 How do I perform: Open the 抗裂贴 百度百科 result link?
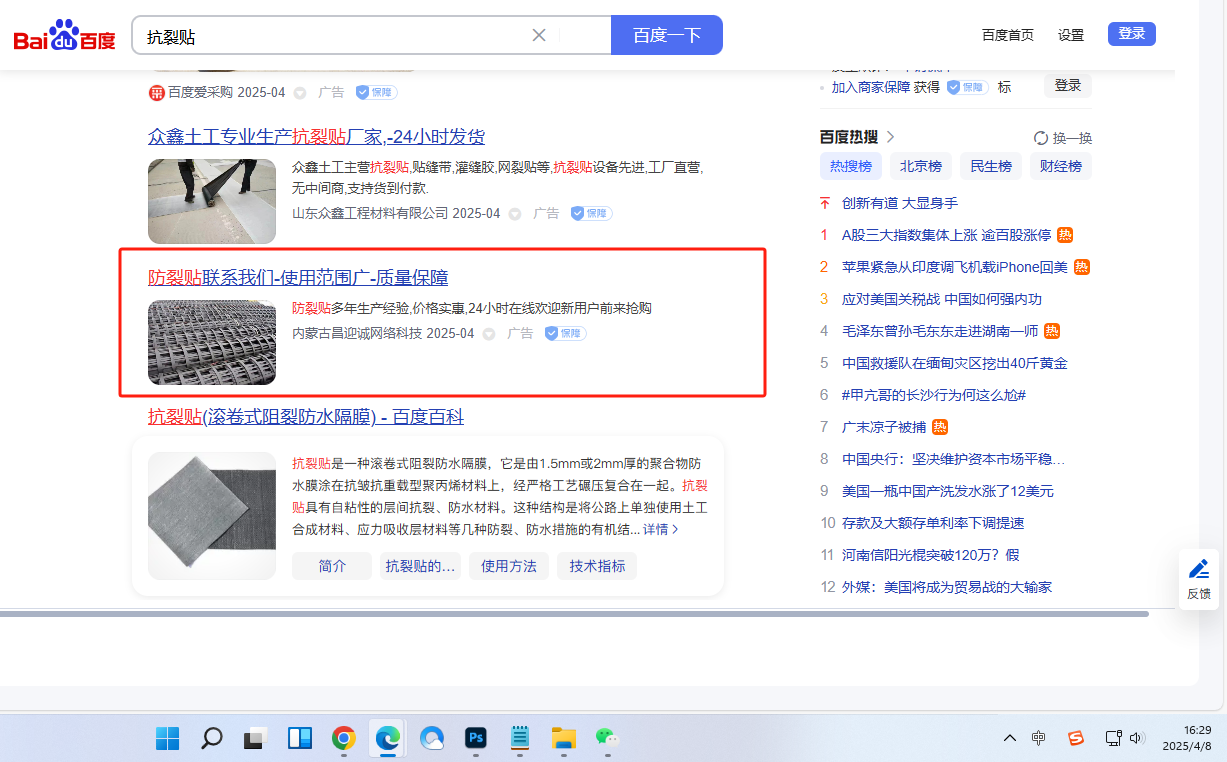pyautogui.click(x=306, y=417)
